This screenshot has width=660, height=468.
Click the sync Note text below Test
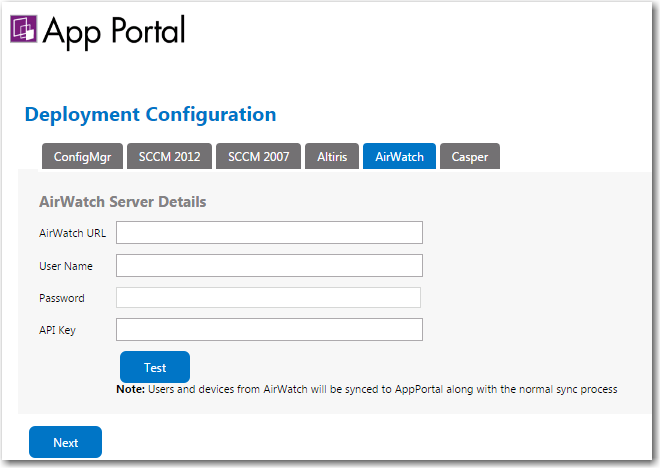[367, 389]
